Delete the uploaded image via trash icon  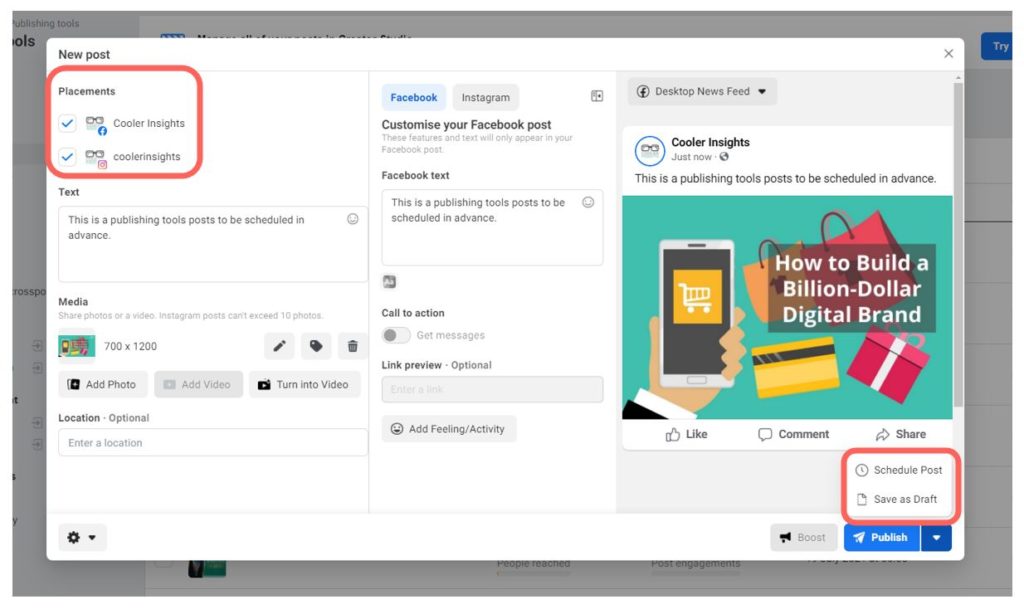(x=352, y=345)
